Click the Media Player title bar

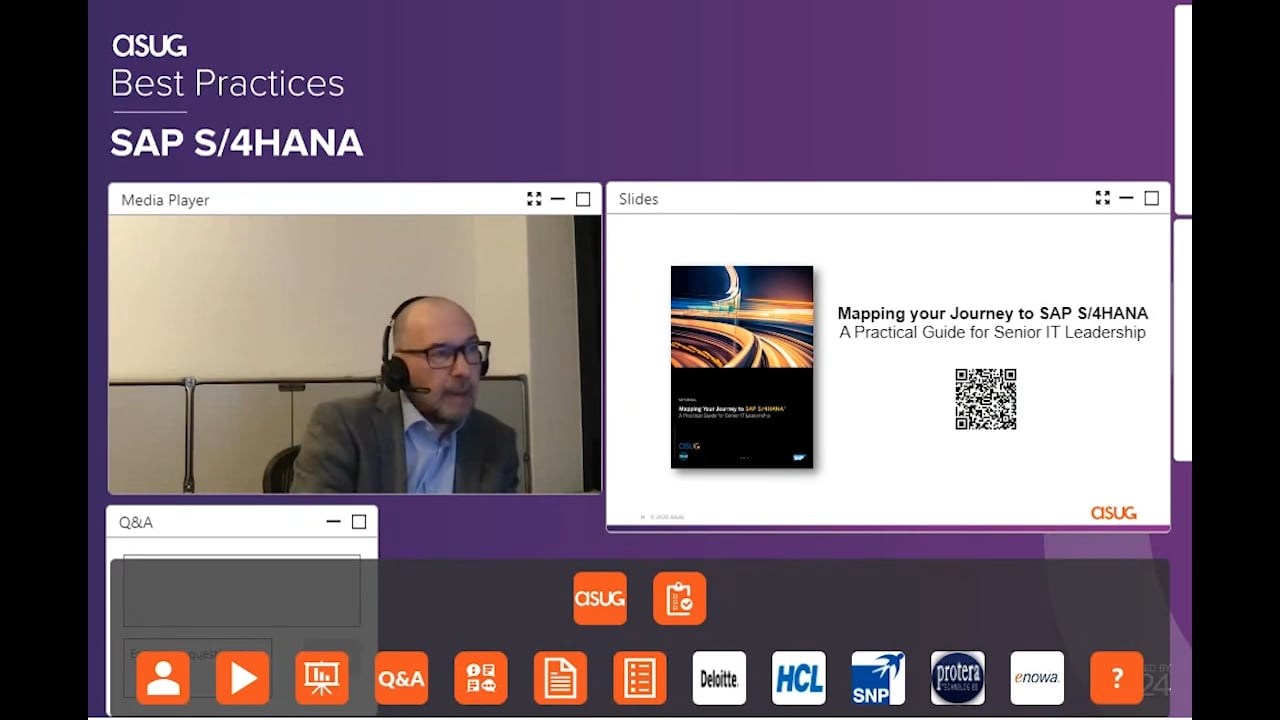355,199
